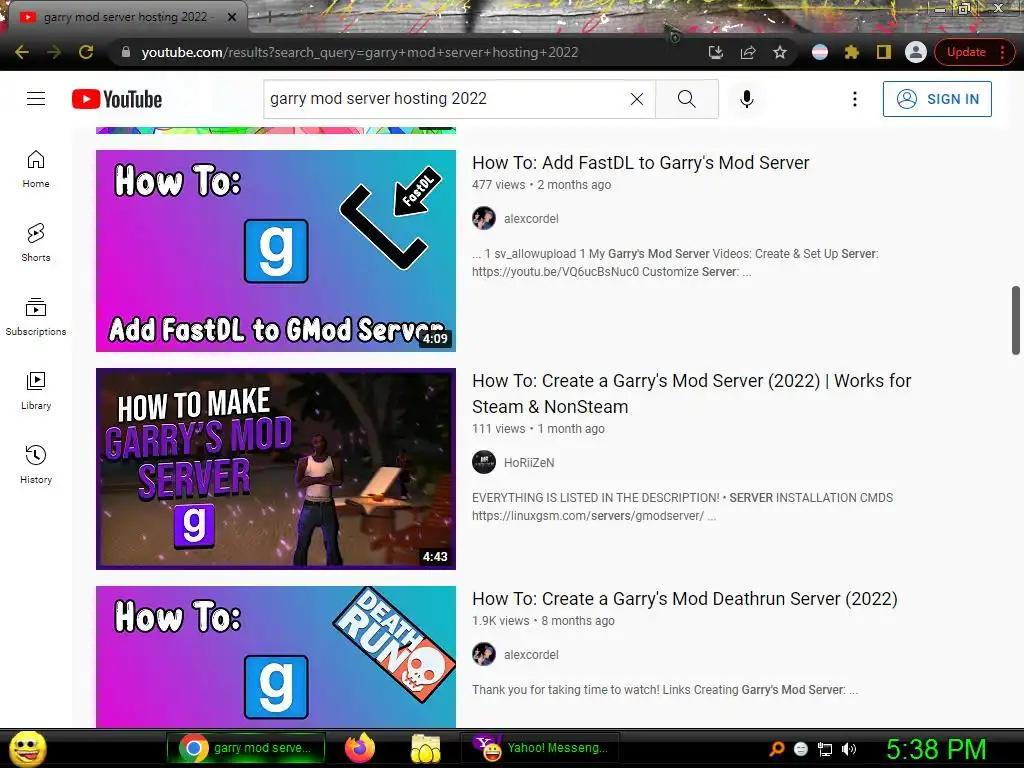The image size is (1024, 768).
Task: Click '111 views • 1 month ago' text
Action: tap(538, 429)
